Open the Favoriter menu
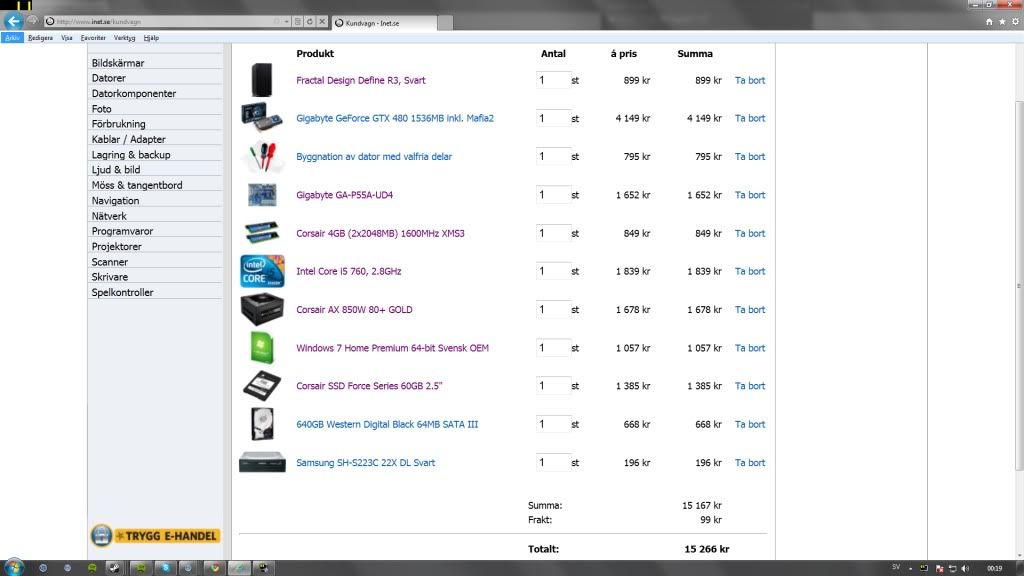 pyautogui.click(x=93, y=37)
